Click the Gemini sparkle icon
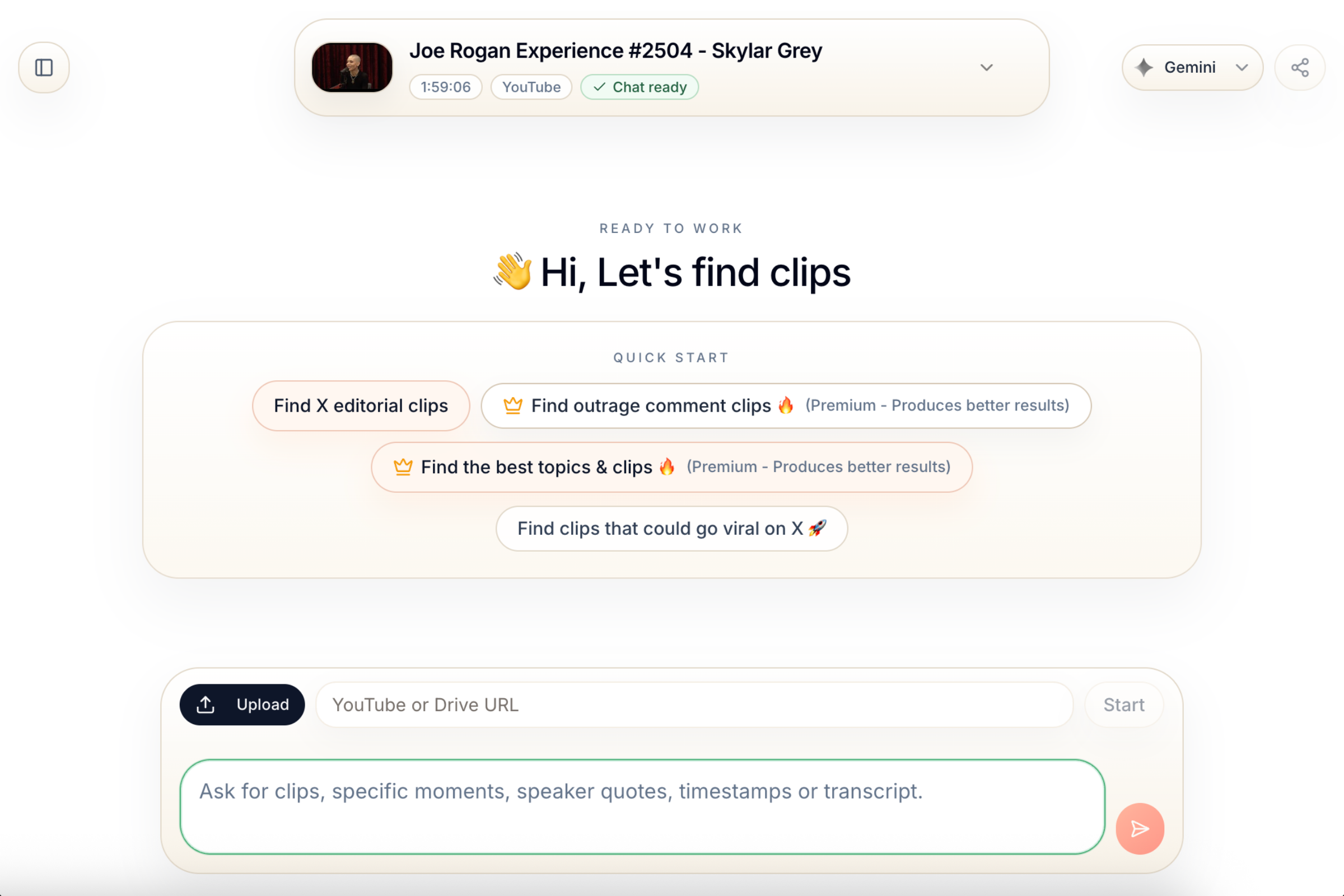 coord(1144,67)
